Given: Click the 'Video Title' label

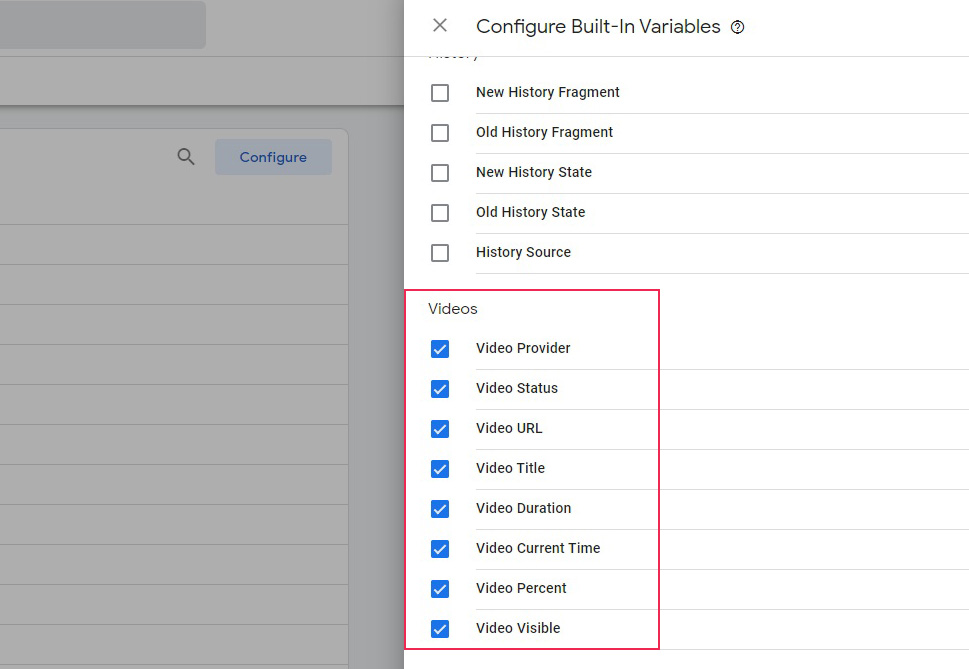Looking at the screenshot, I should tap(510, 468).
